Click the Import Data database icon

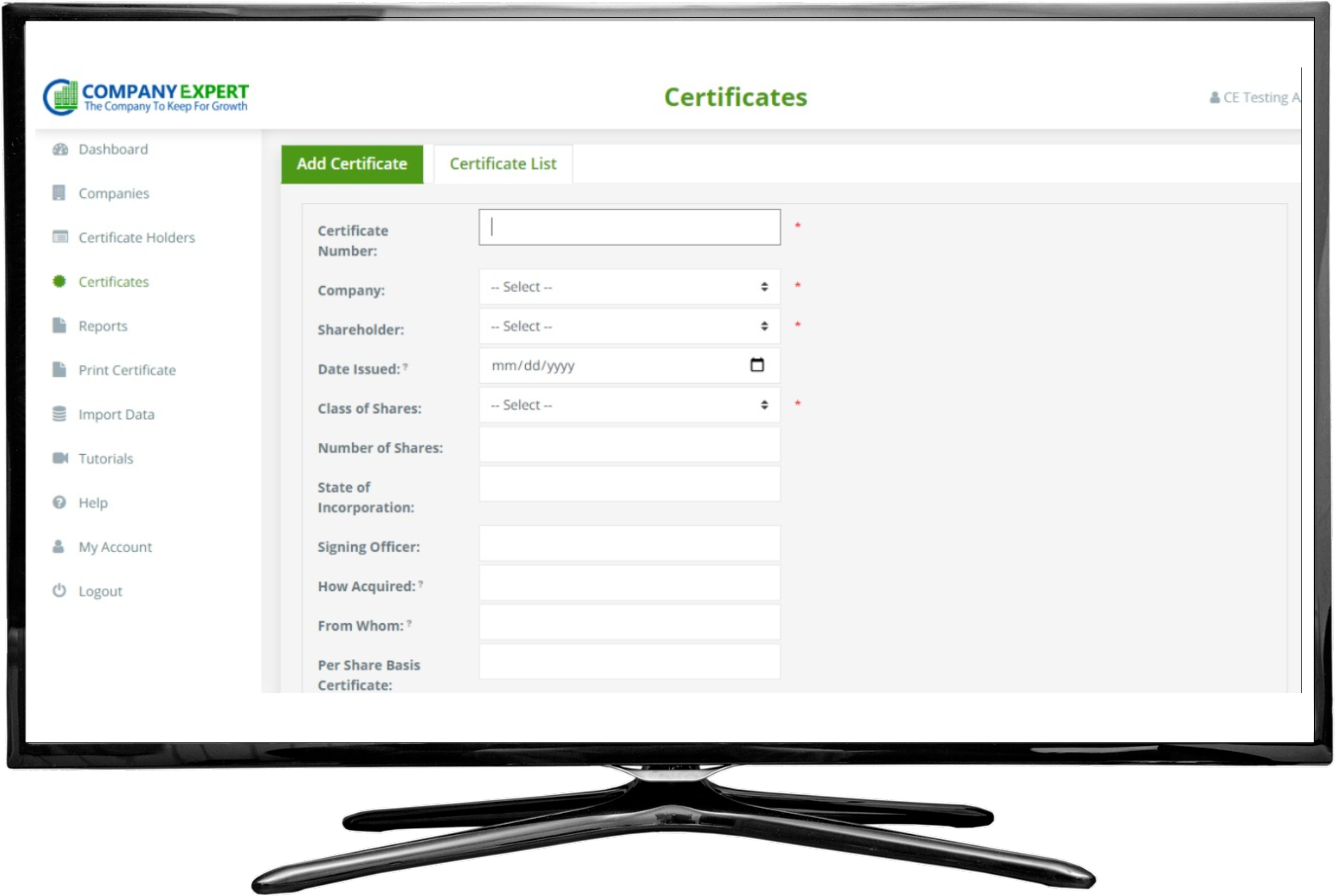click(59, 414)
